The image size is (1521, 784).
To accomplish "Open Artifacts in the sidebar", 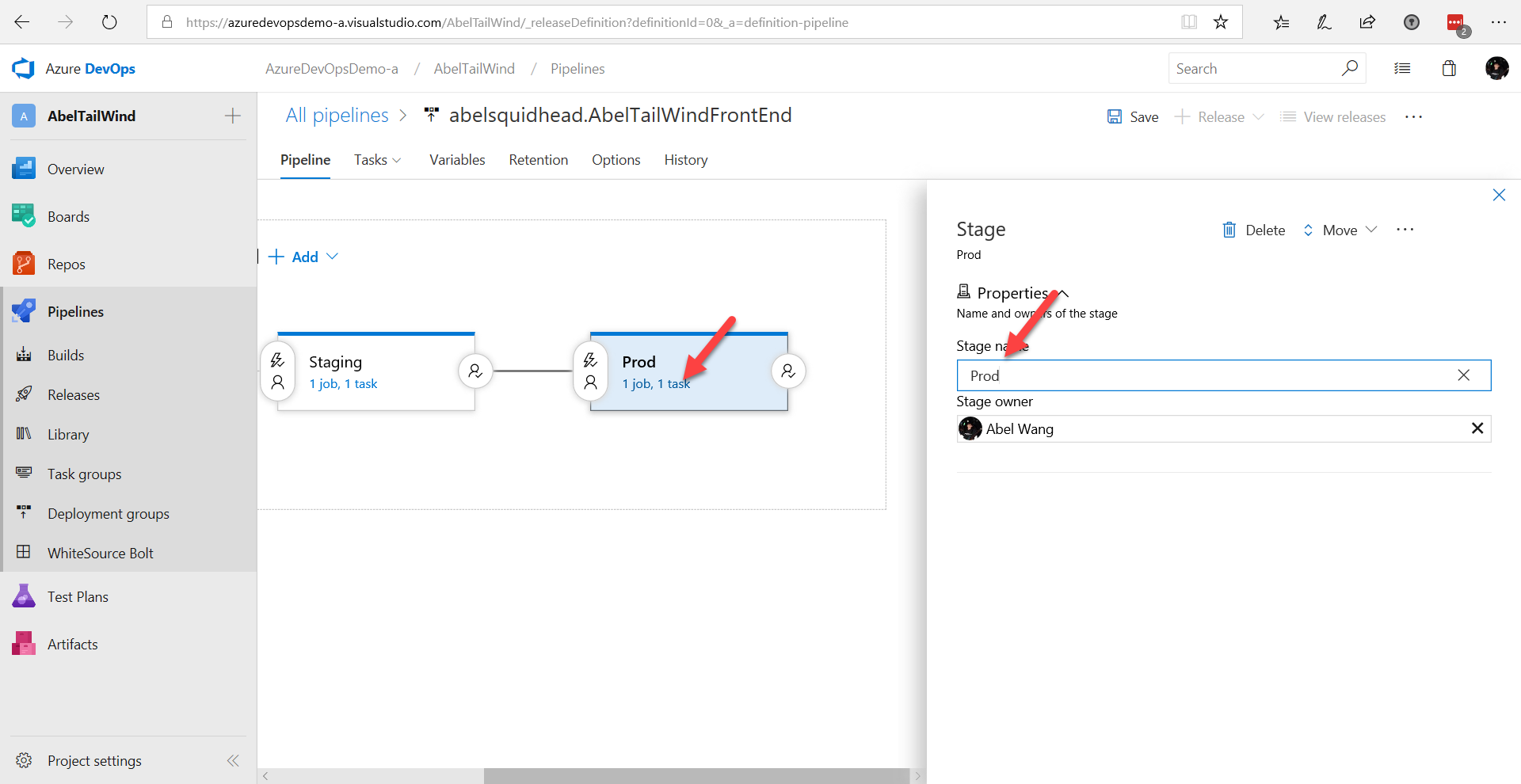I will [x=128, y=644].
